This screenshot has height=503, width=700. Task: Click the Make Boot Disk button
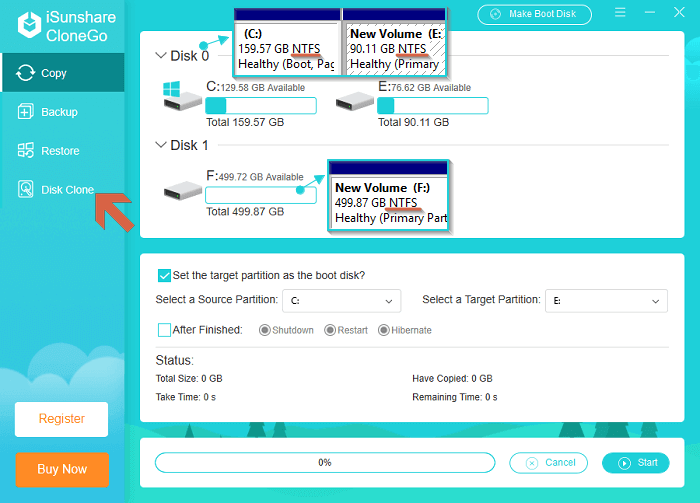coord(534,14)
